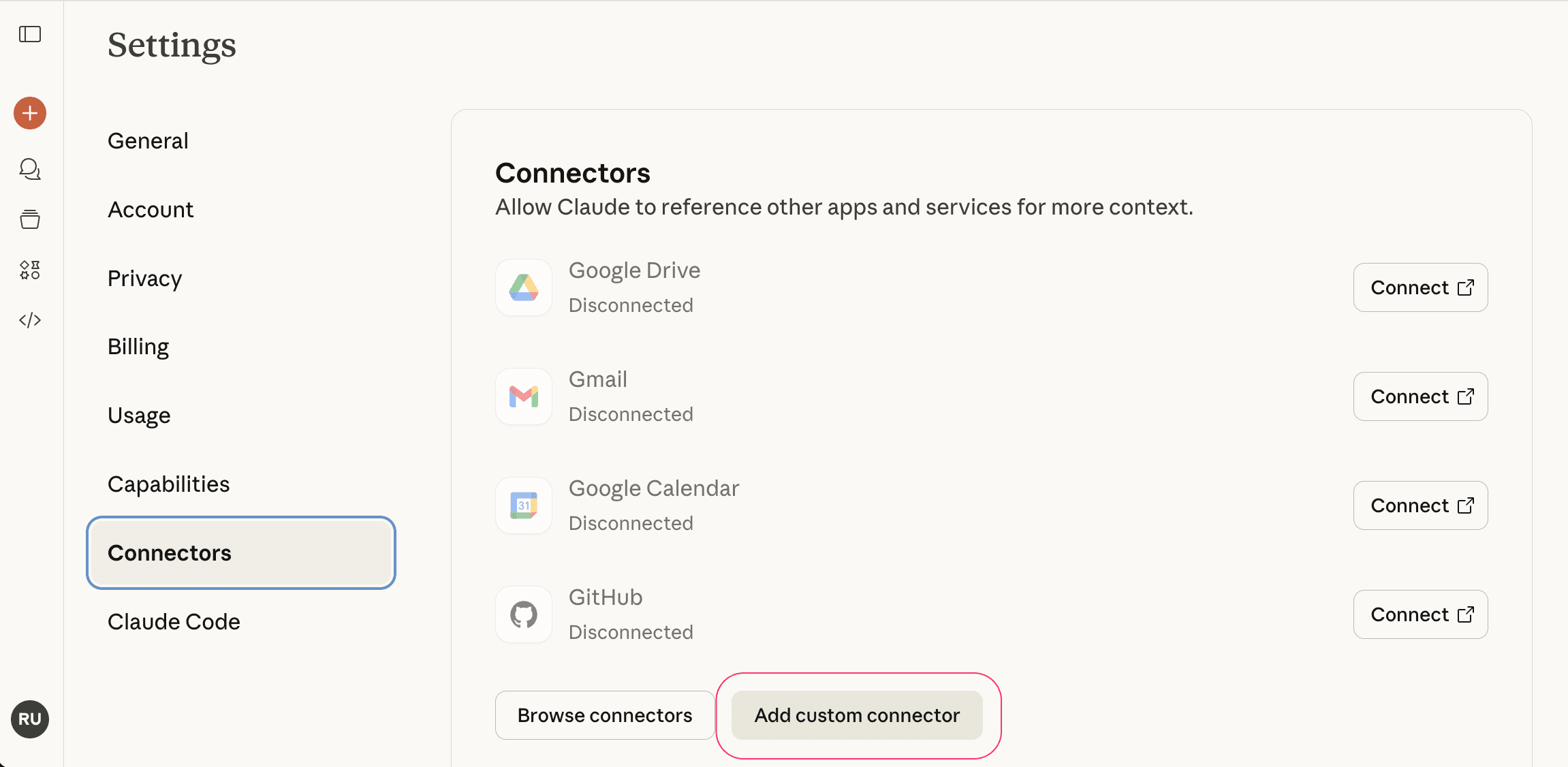This screenshot has height=767, width=1568.
Task: Select the Billing tab
Action: (138, 346)
